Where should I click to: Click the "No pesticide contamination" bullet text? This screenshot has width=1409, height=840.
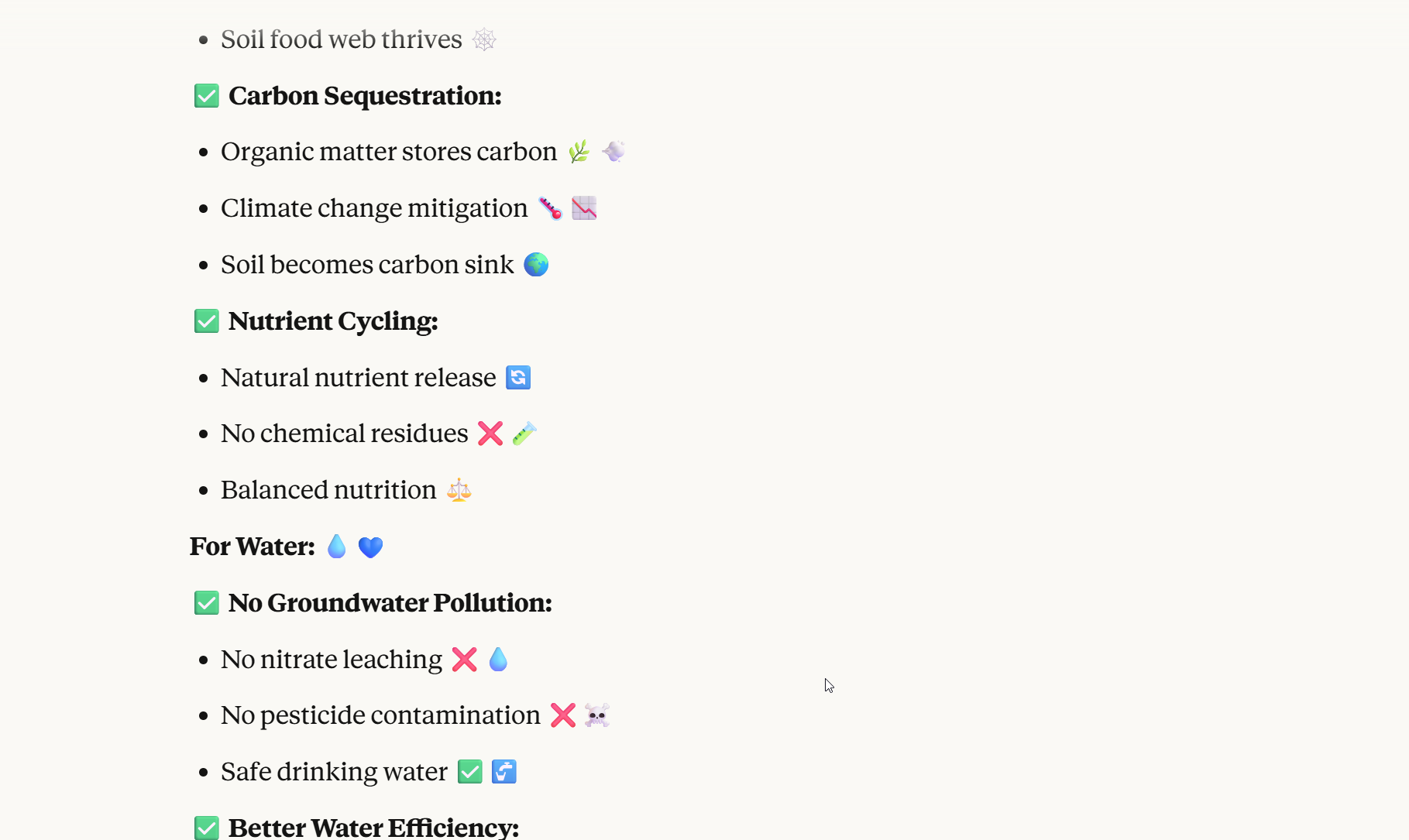(380, 715)
